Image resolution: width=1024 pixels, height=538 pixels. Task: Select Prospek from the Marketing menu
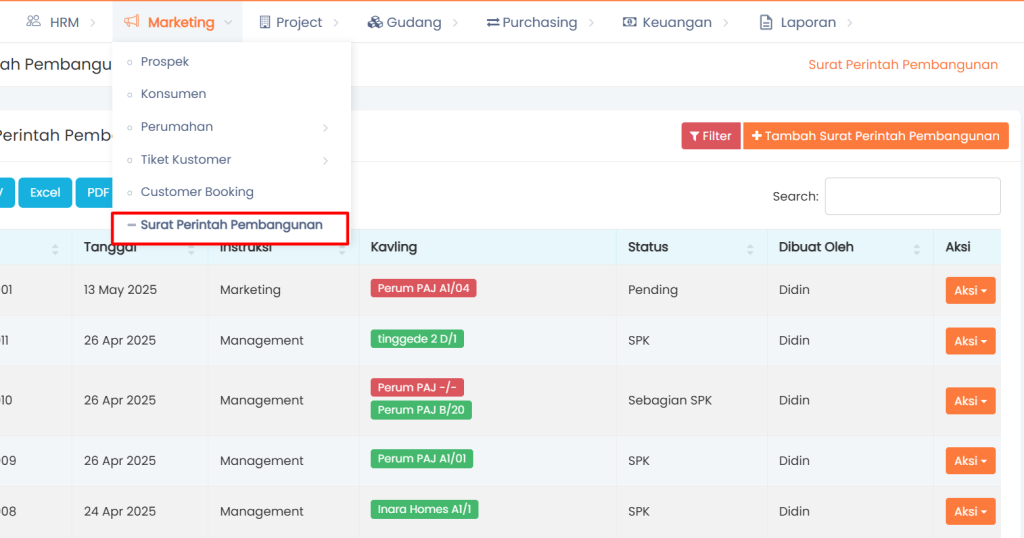pos(165,62)
